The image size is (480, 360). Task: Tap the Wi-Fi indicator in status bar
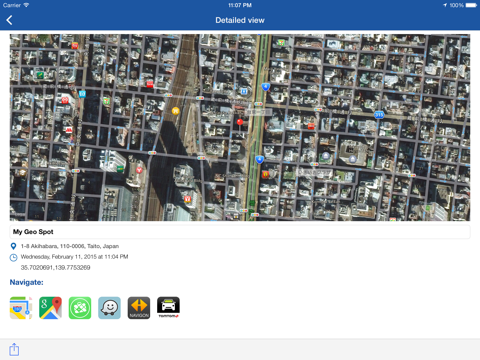pyautogui.click(x=26, y=5)
